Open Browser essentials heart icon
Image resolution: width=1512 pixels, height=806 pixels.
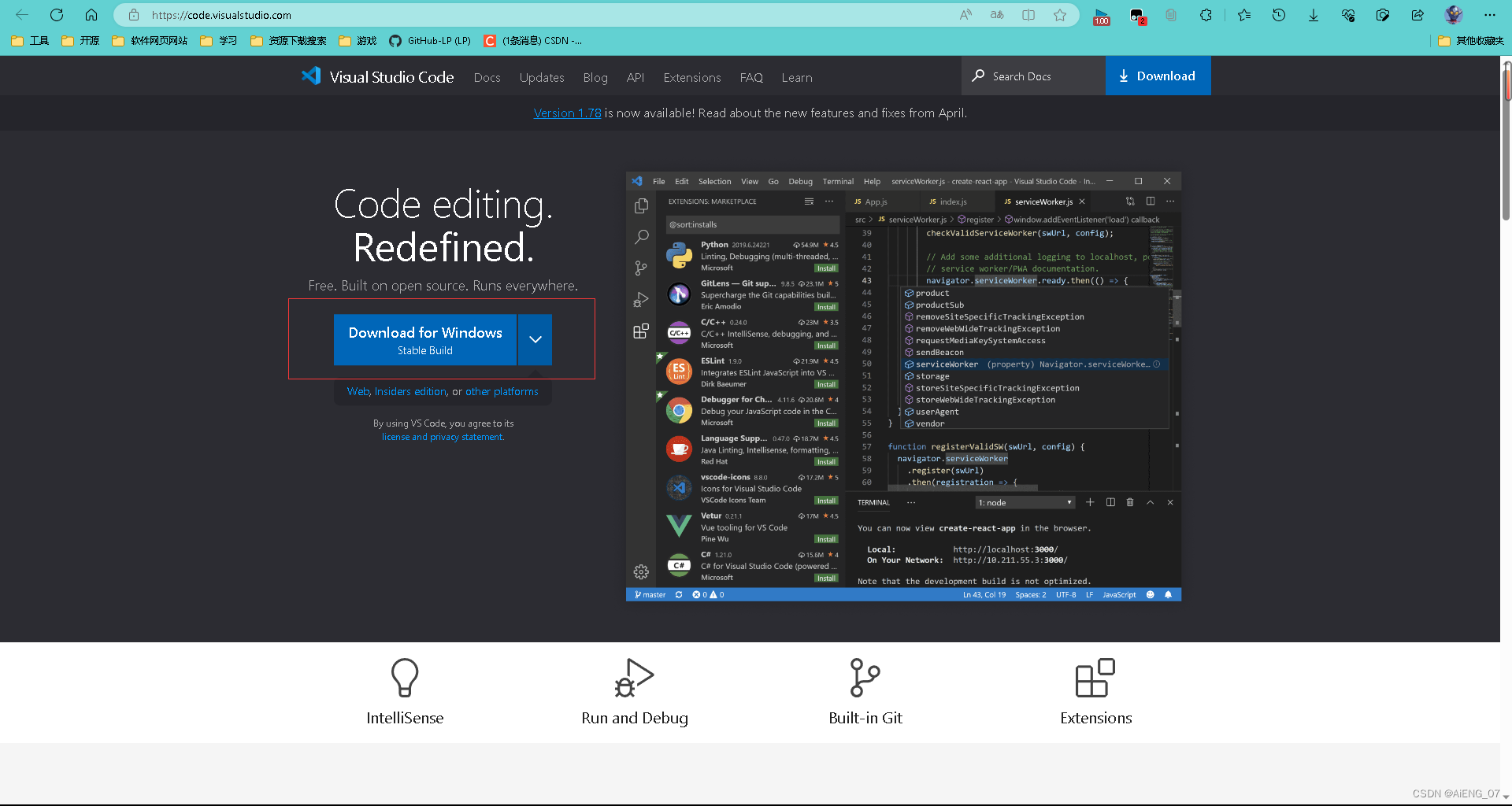[x=1348, y=15]
